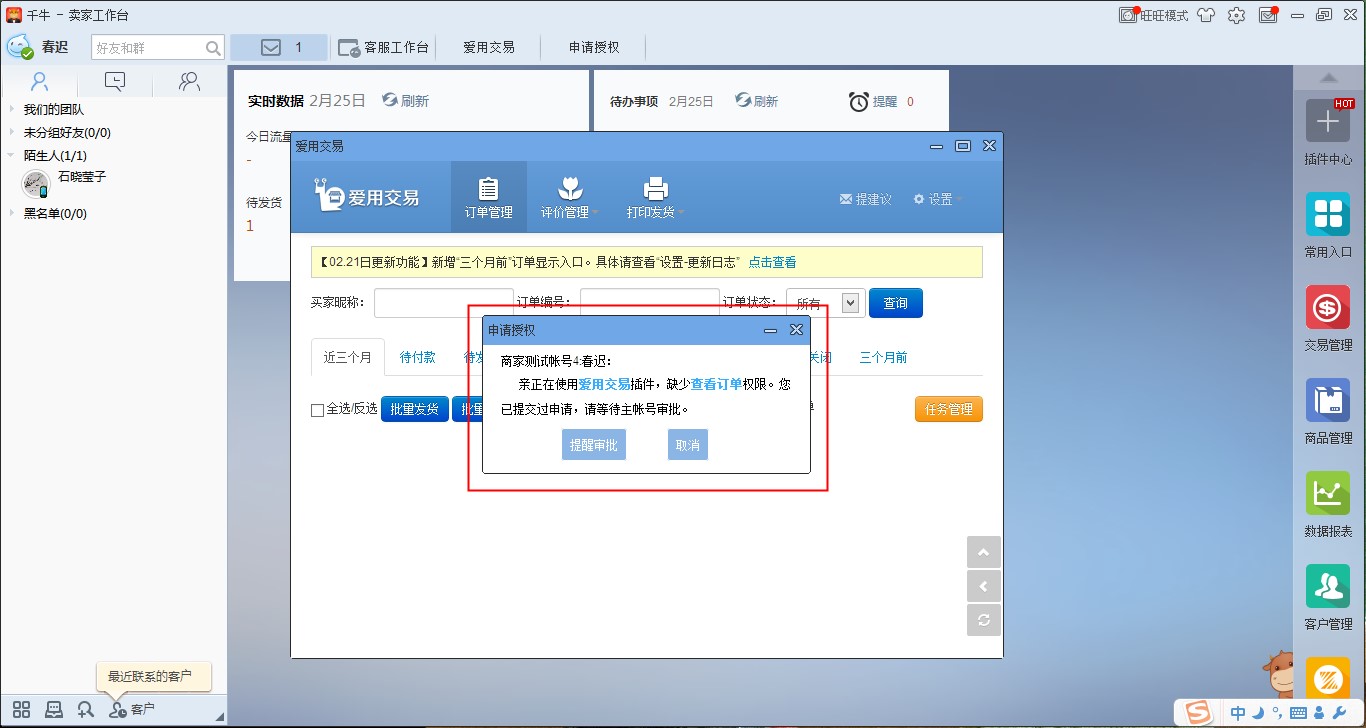Open the 申请授权 top tab
Screen dimensions: 1366x728
(x=594, y=47)
